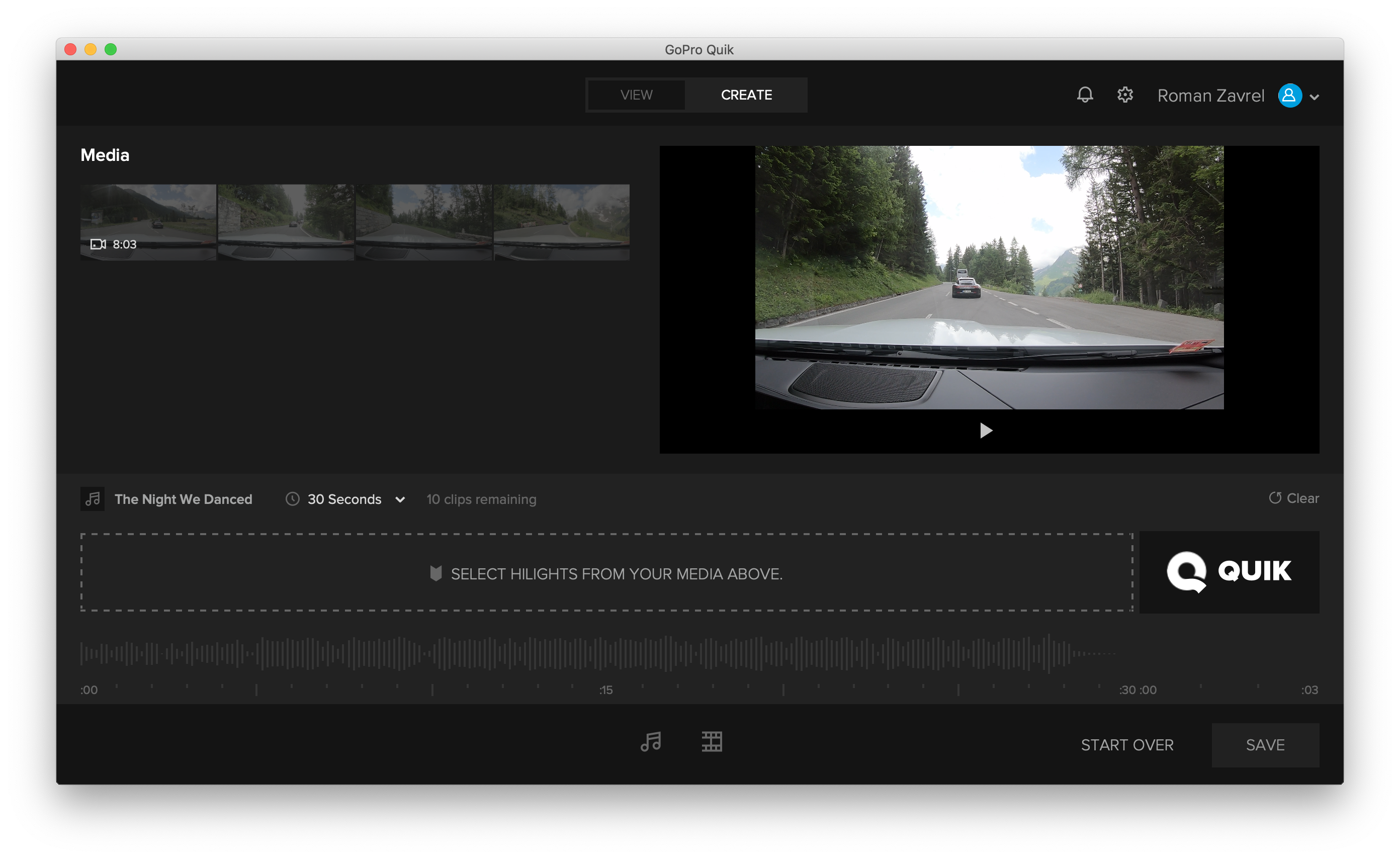The height and width of the screenshot is (859, 1400).
Task: Click the clock icon next to 30 Seconds
Action: point(293,499)
